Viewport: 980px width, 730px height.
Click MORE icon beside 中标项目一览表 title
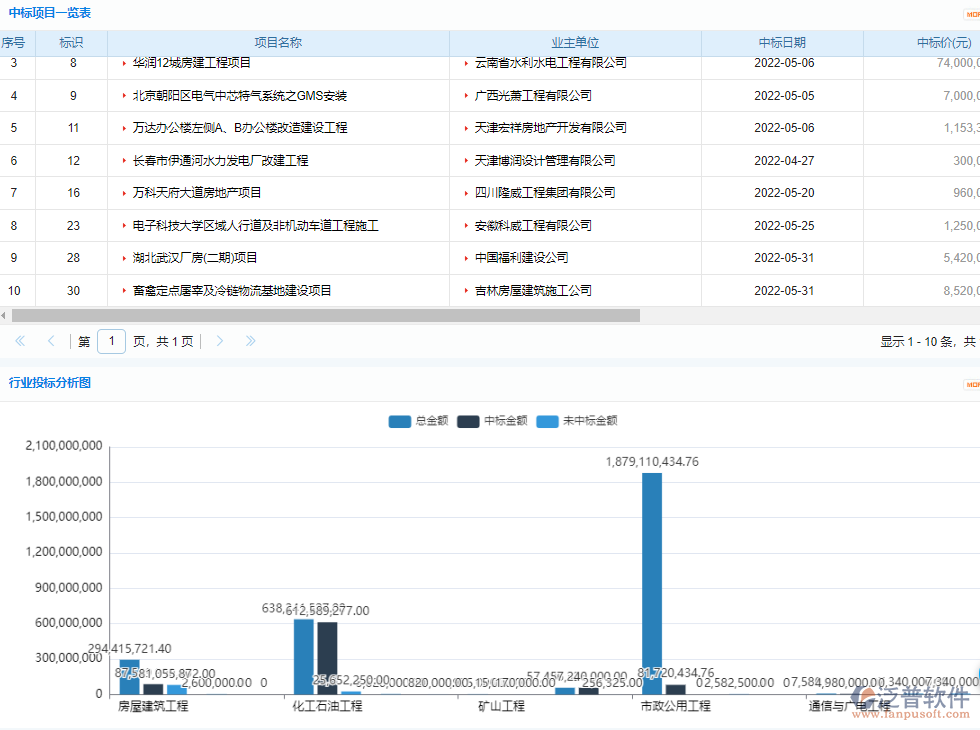[971, 13]
